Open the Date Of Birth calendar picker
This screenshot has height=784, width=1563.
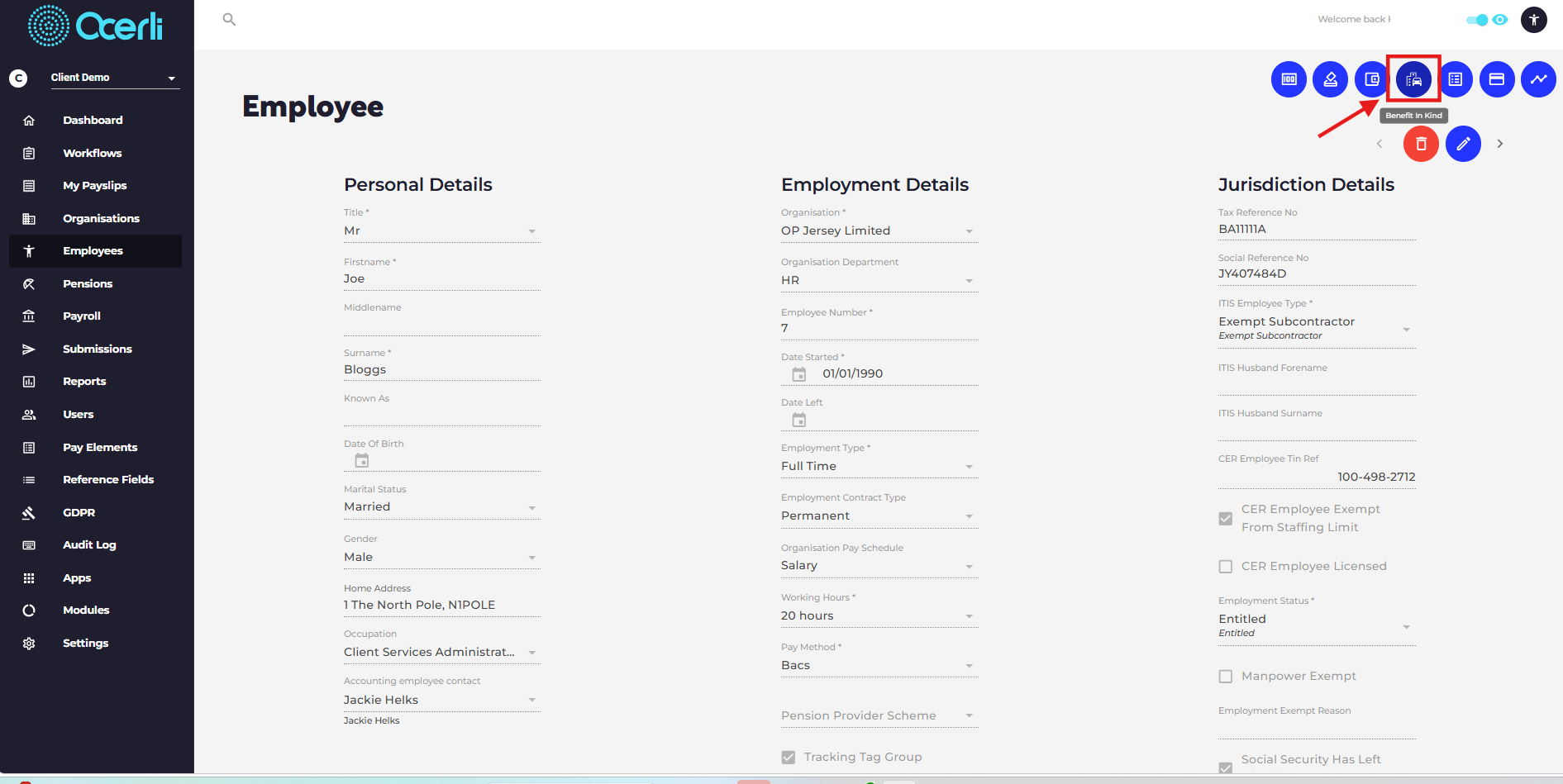pyautogui.click(x=362, y=460)
